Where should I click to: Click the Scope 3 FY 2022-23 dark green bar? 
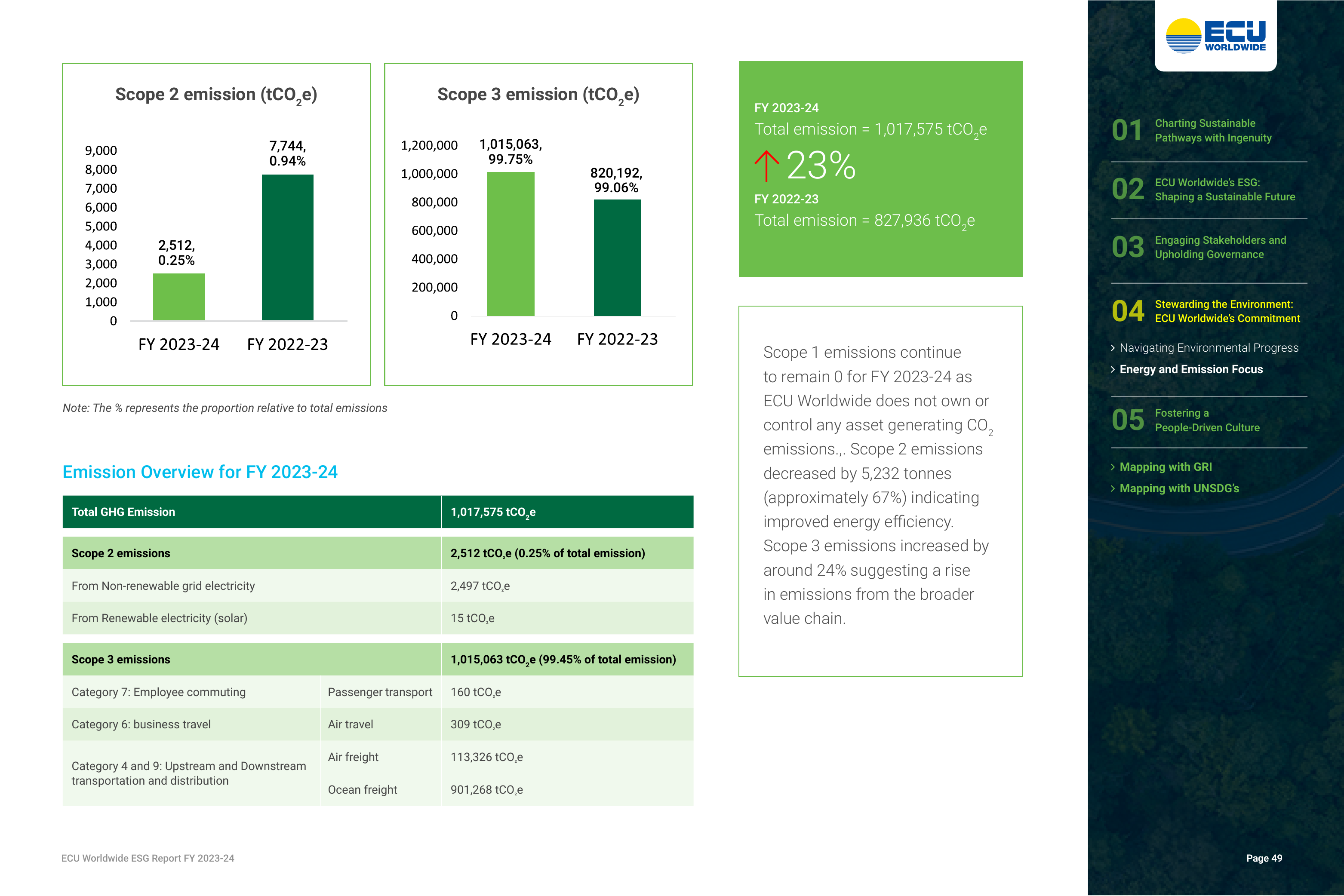(618, 257)
